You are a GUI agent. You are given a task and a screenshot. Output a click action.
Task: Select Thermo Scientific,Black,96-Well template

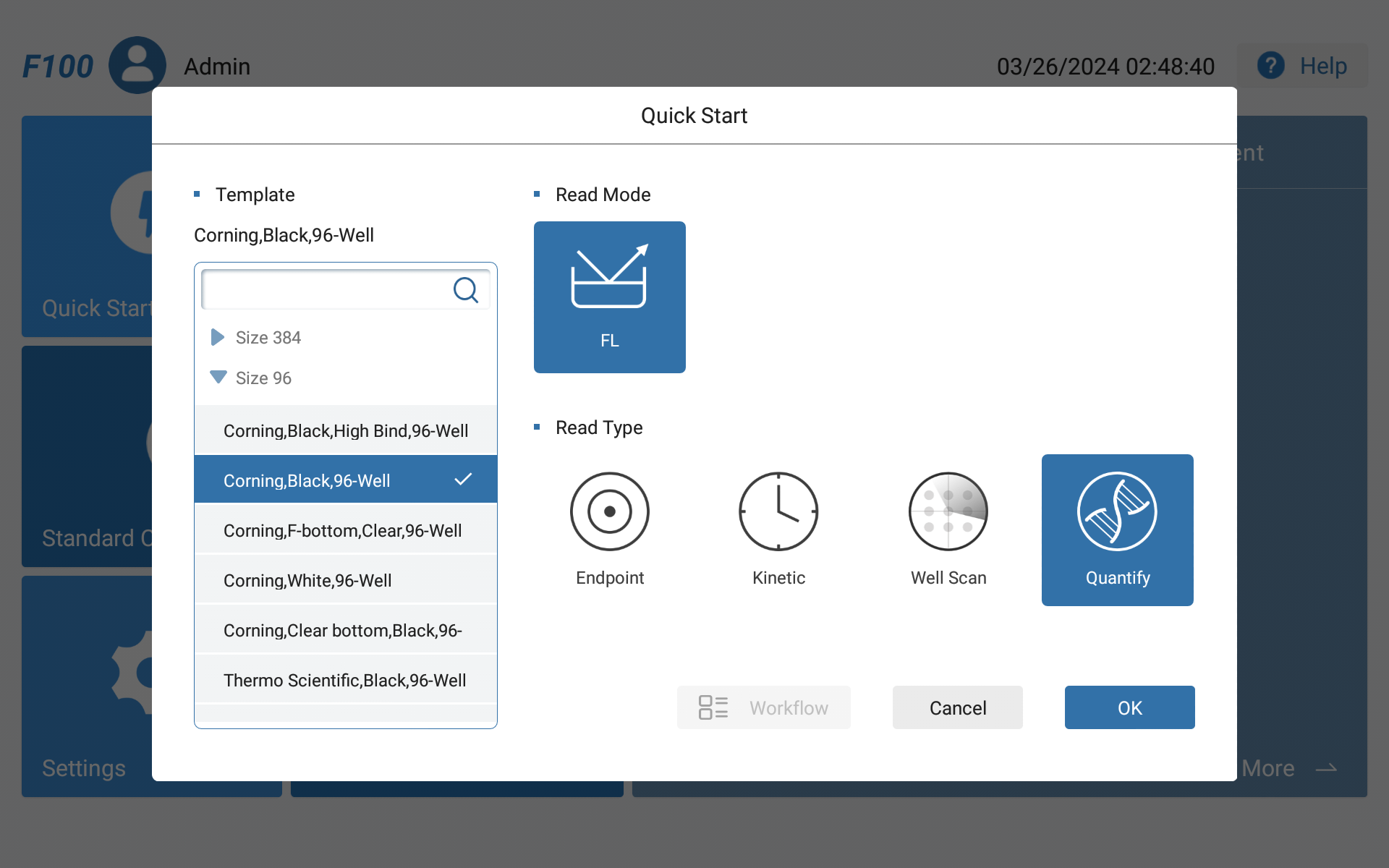346,680
